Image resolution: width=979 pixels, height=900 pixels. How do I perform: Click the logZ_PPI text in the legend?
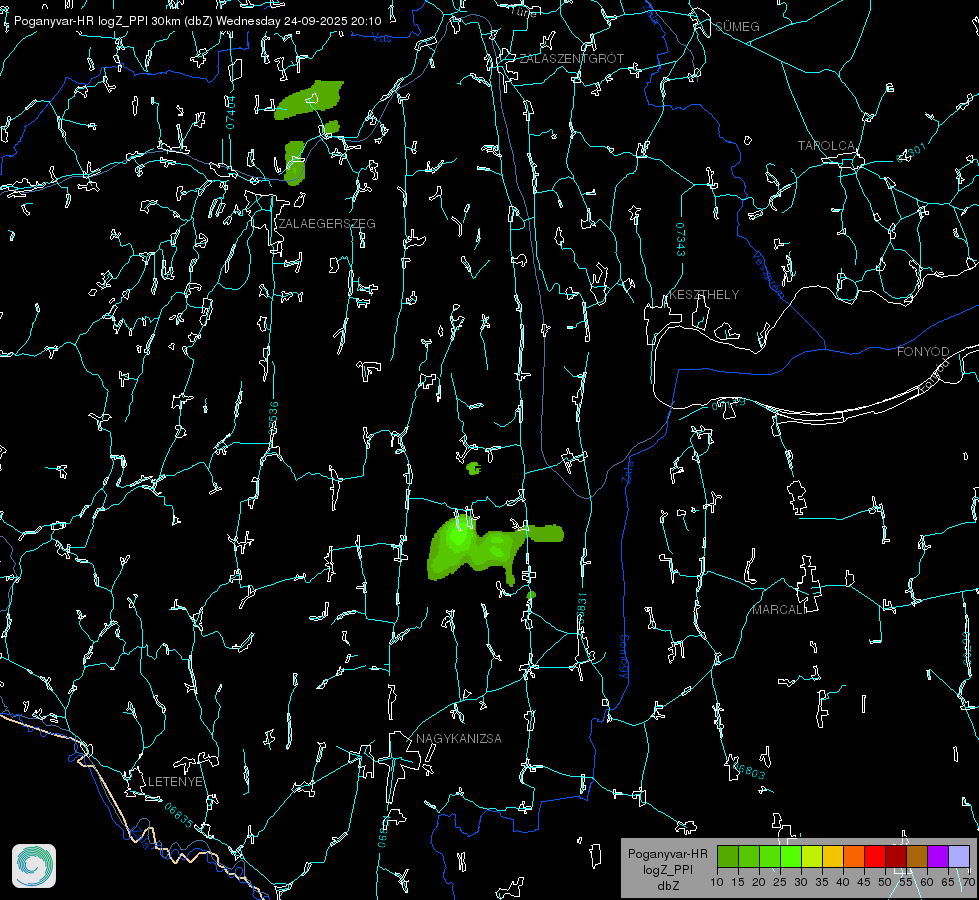point(667,869)
